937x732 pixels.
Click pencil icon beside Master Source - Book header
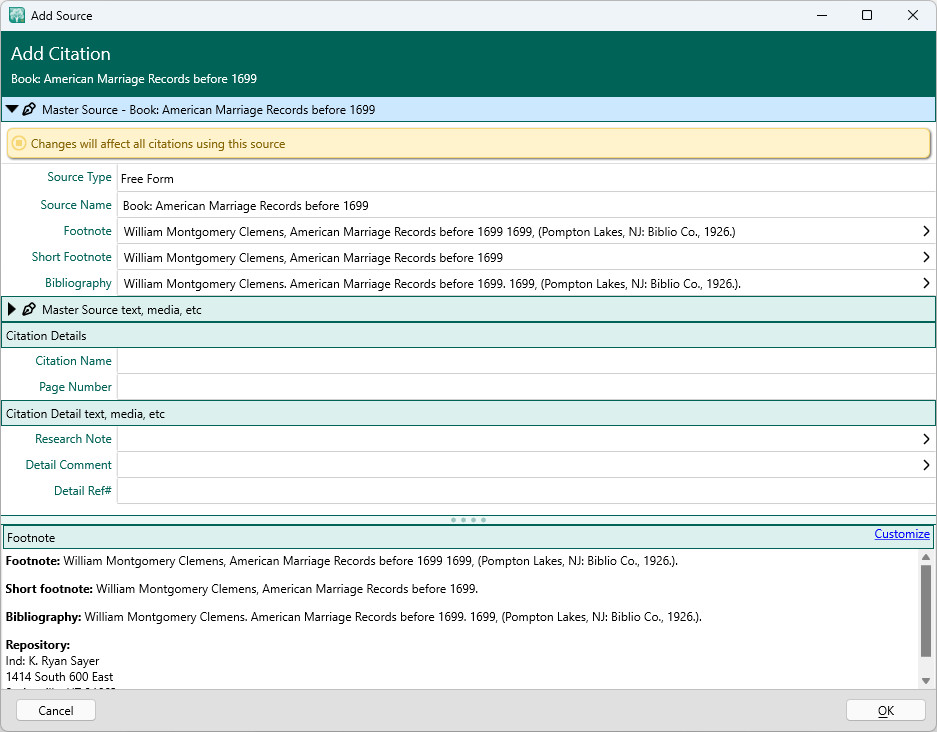29,109
